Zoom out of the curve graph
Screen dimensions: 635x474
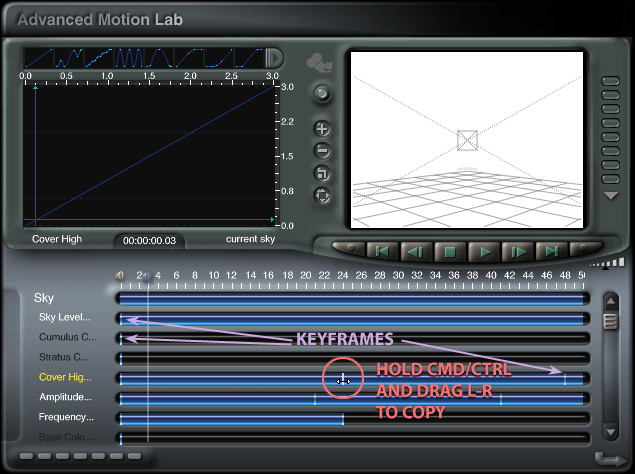pyautogui.click(x=322, y=151)
